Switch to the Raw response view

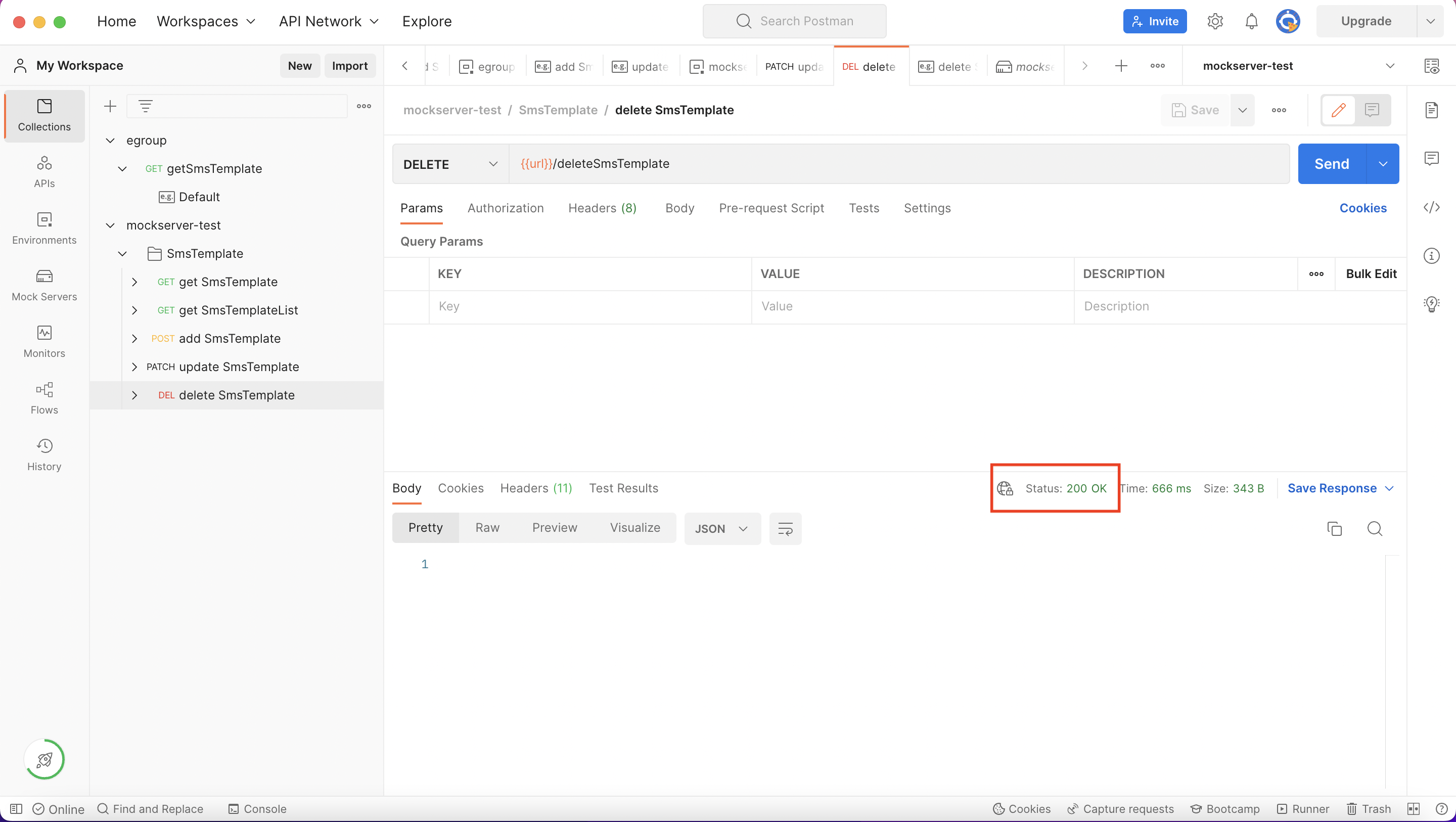click(x=487, y=527)
